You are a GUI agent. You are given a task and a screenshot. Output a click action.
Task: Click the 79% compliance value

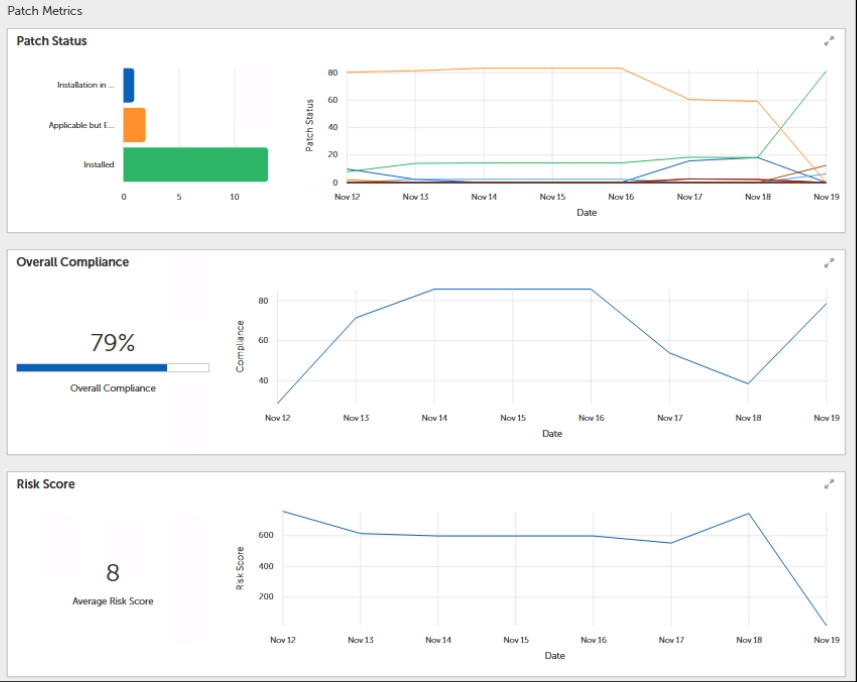point(112,343)
